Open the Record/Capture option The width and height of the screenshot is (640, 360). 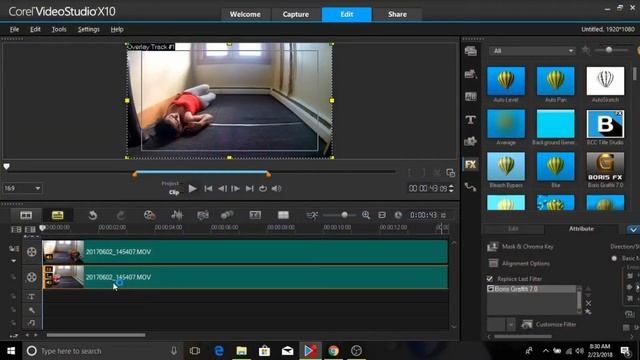coord(149,215)
